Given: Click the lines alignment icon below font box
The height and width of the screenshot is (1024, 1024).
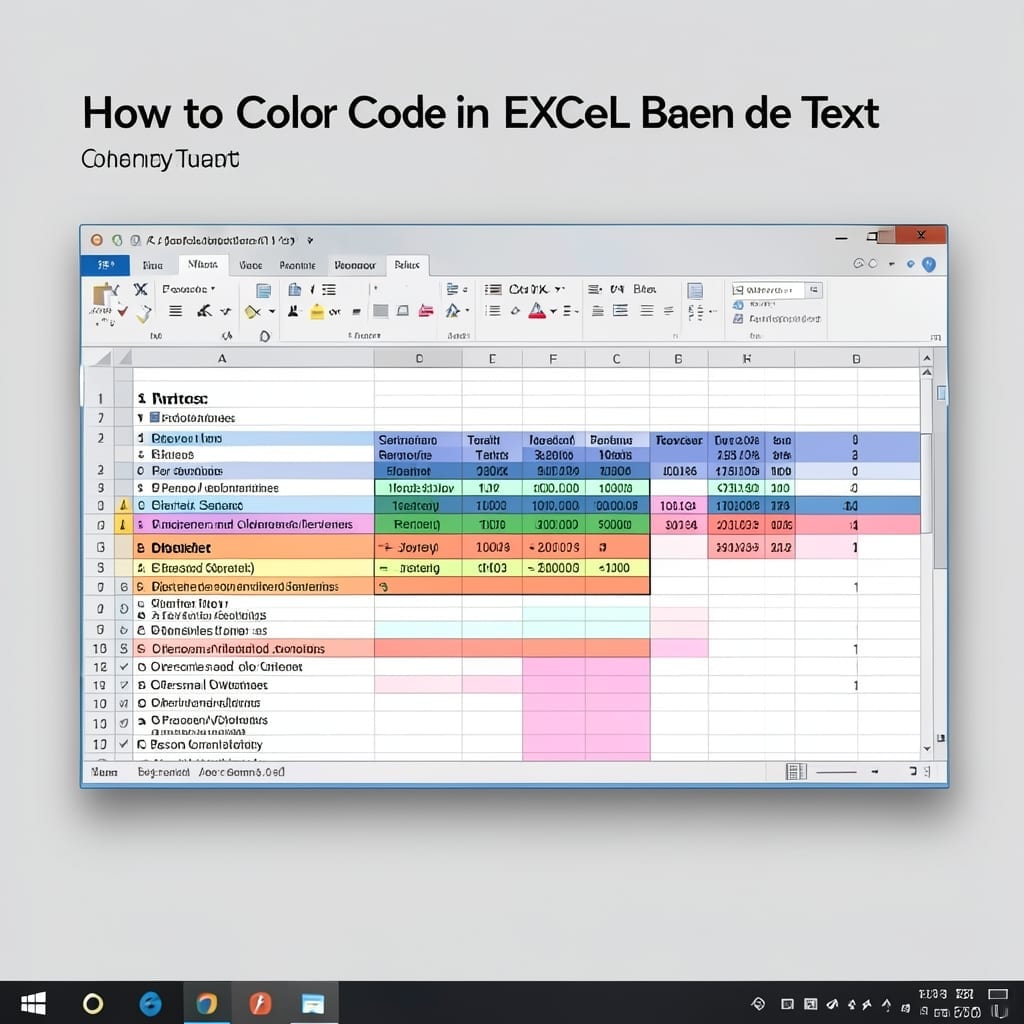Looking at the screenshot, I should [x=176, y=311].
